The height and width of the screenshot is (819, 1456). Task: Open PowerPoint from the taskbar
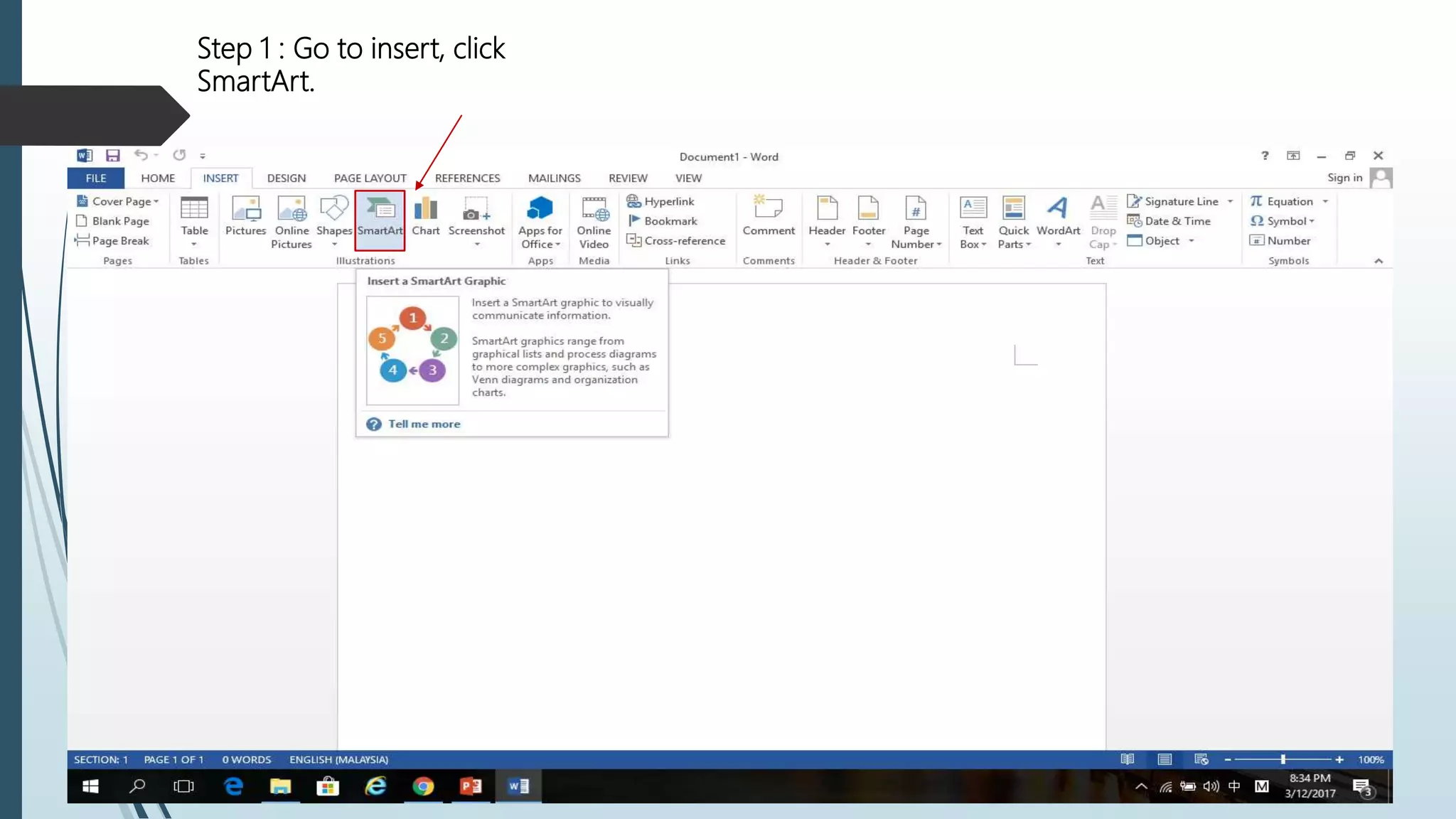pyautogui.click(x=471, y=786)
